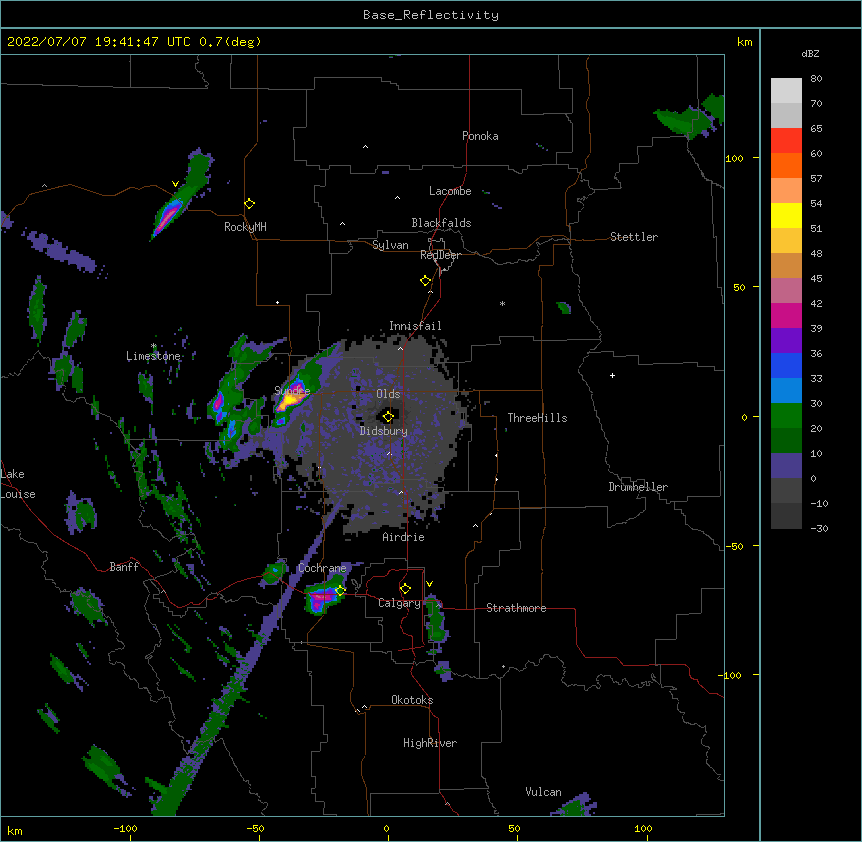
Task: Click the yellow V marker northwest of RockyMH
Action: 175,184
